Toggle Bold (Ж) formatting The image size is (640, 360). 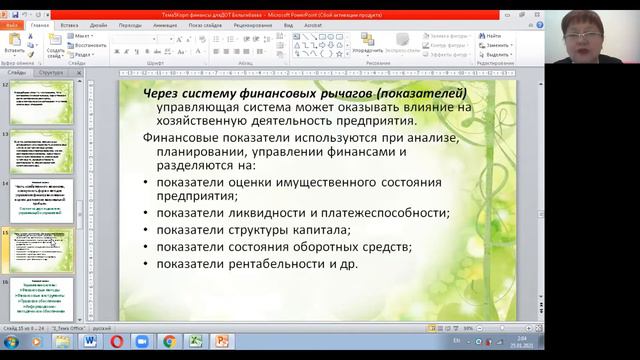coord(117,52)
